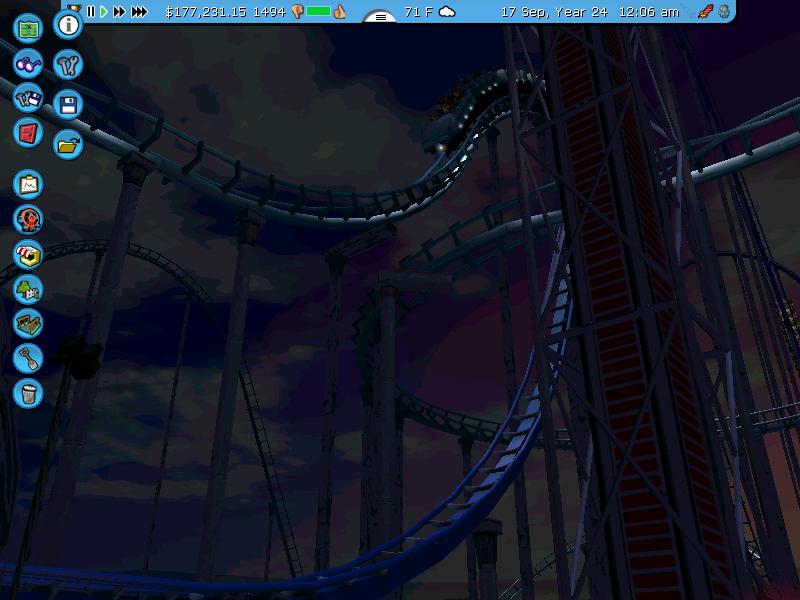Screen dimensions: 800x600
Task: Open the game options tools-and-disk icon
Action: [x=28, y=98]
